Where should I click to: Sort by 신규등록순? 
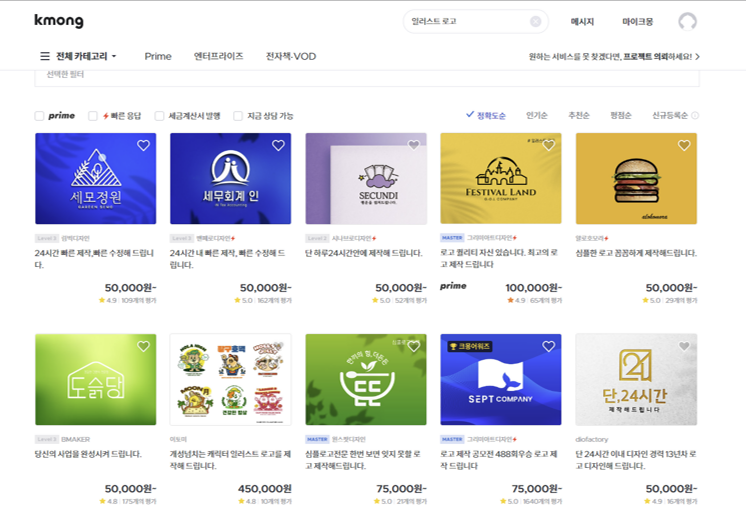point(670,115)
